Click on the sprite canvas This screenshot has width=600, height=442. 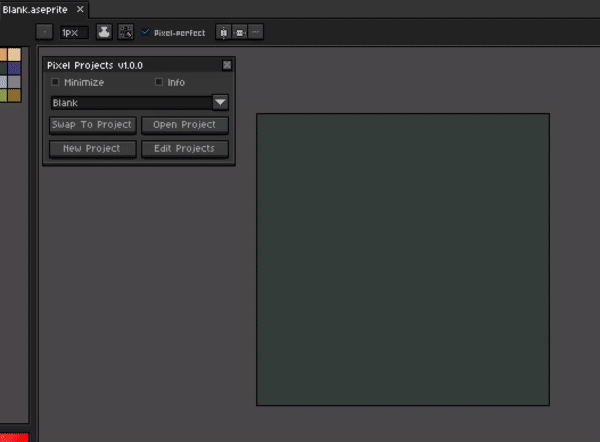click(x=403, y=259)
